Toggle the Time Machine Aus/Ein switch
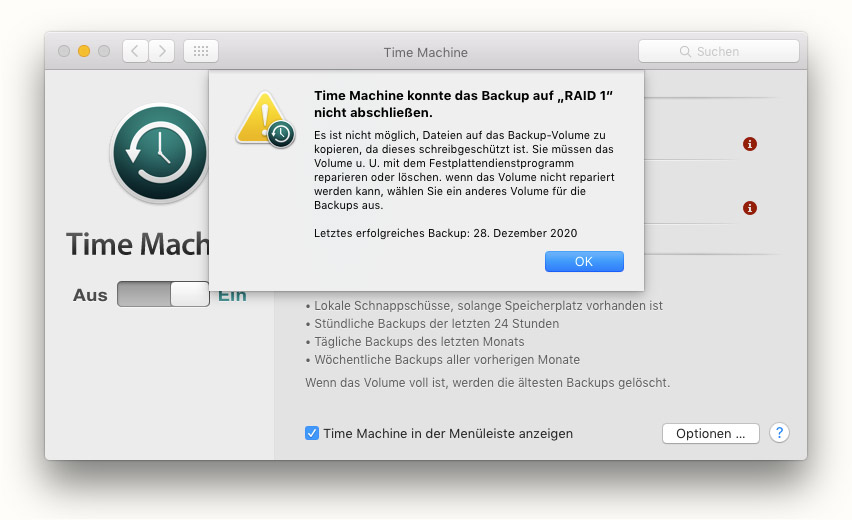852x520 pixels. (x=163, y=294)
